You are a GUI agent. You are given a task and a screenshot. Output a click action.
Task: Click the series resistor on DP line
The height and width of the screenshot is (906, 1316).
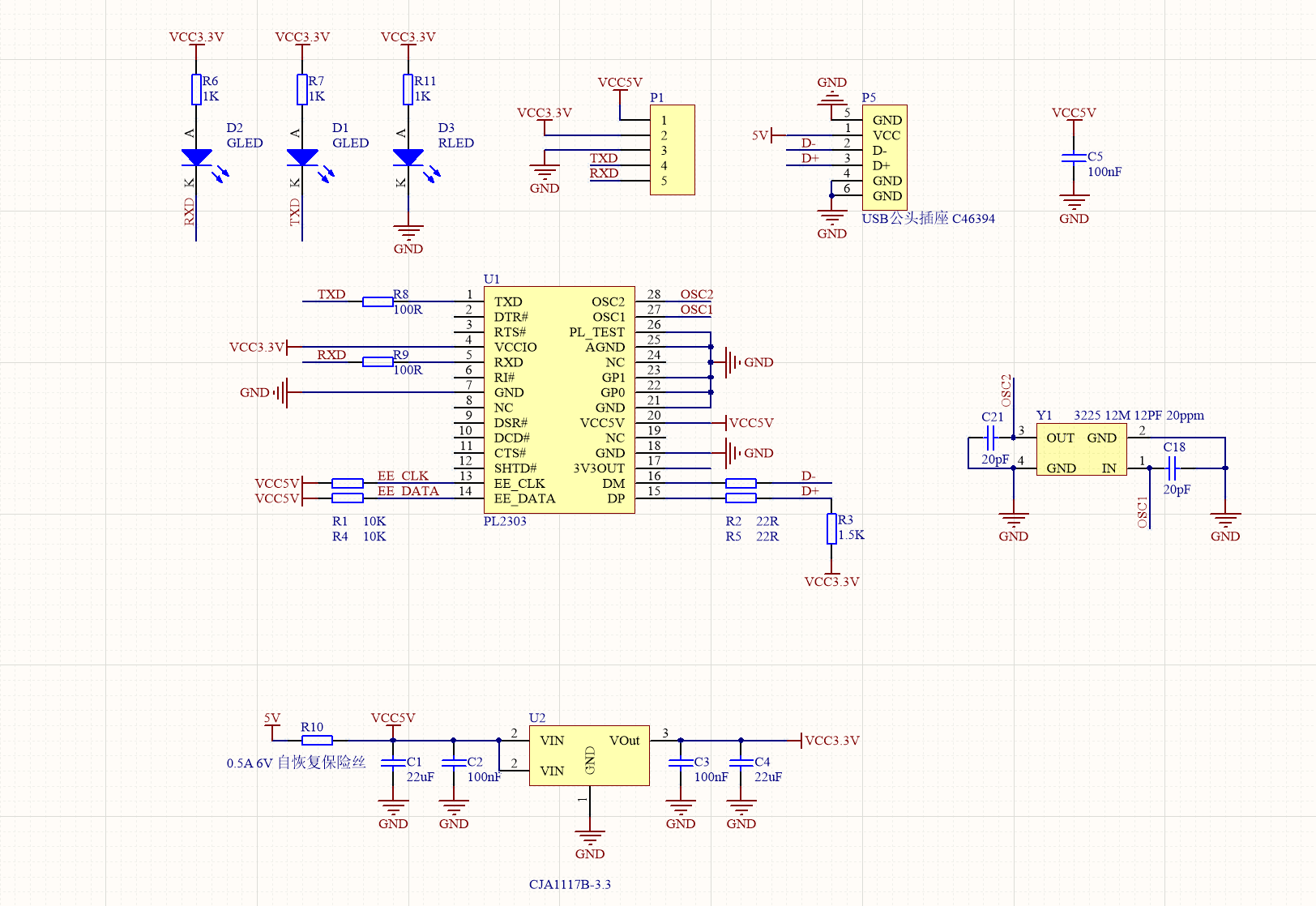pyautogui.click(x=741, y=498)
